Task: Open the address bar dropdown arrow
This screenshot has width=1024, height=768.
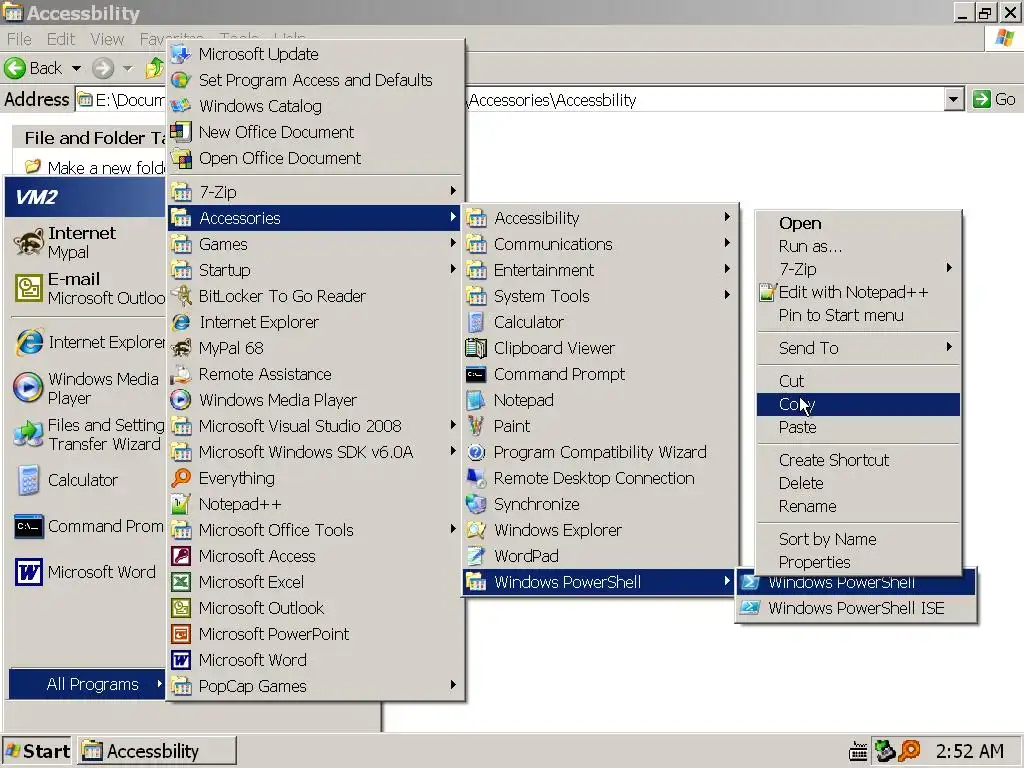Action: 953,100
